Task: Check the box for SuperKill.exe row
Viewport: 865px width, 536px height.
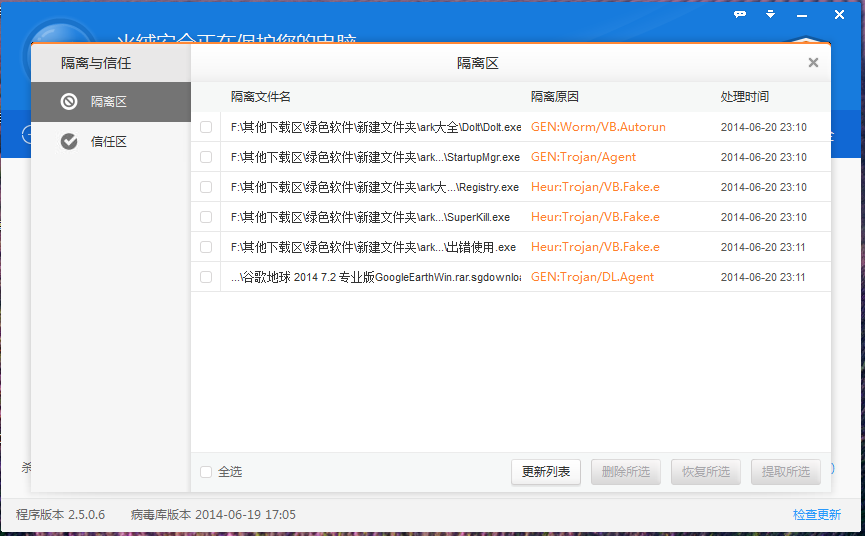Action: click(x=206, y=217)
